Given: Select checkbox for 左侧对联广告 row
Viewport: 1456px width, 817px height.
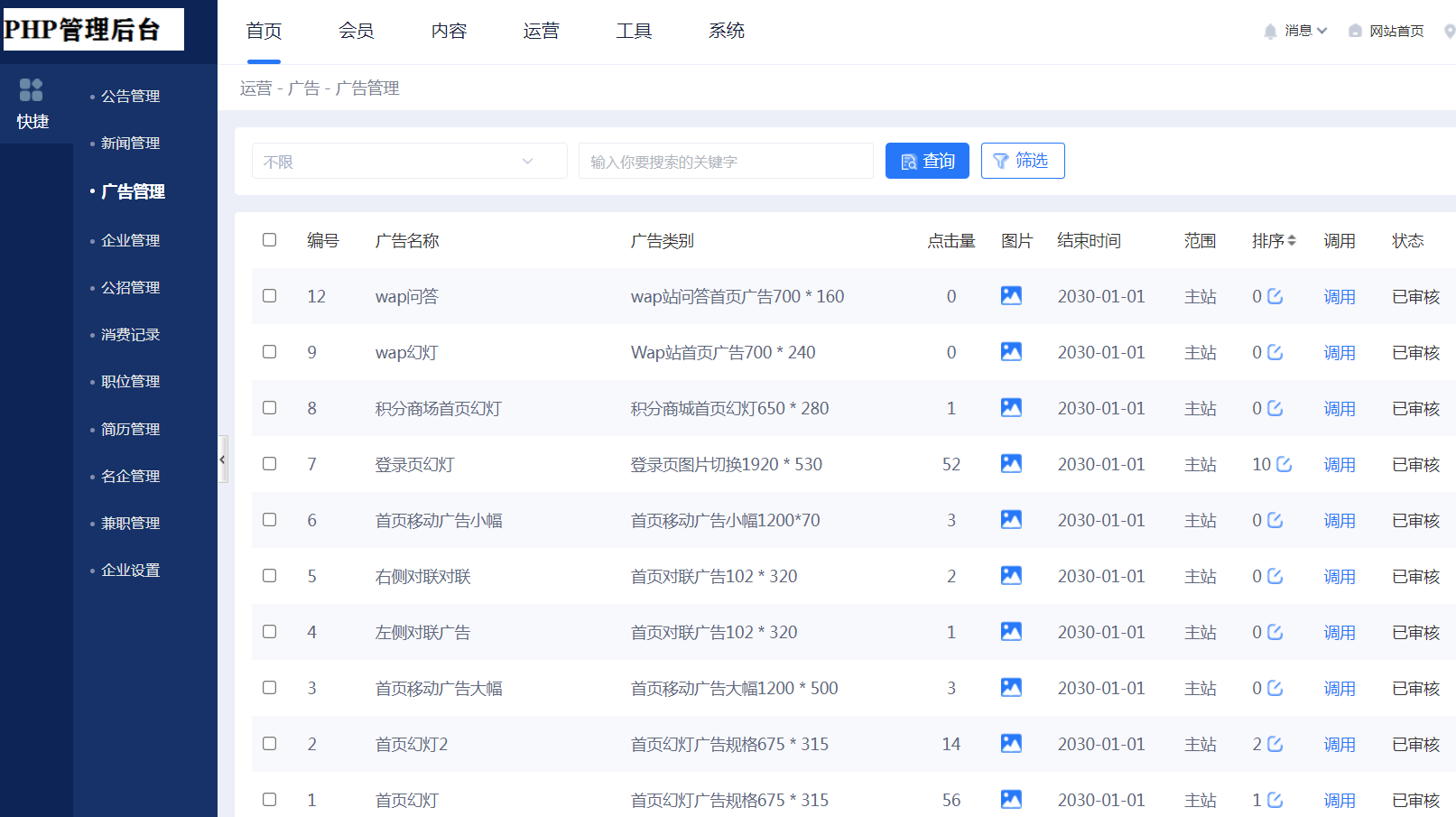Looking at the screenshot, I should pos(269,631).
